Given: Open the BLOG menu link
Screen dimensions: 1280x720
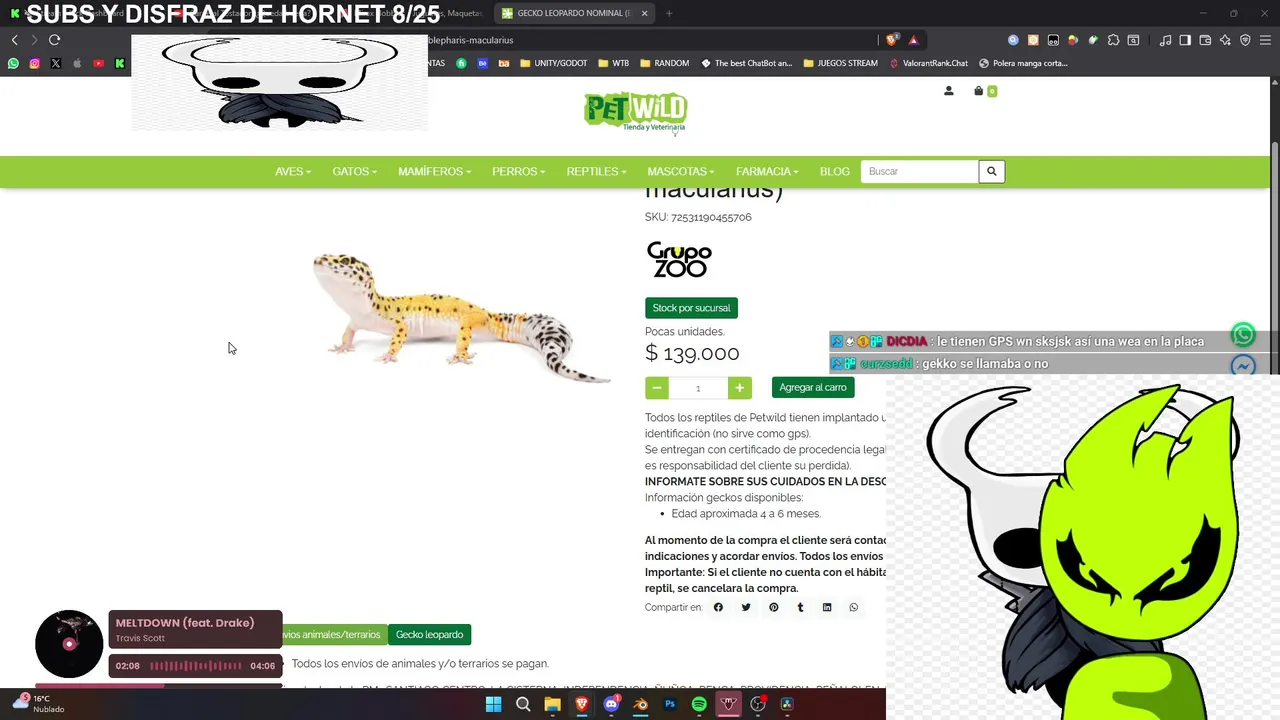Looking at the screenshot, I should [834, 172].
